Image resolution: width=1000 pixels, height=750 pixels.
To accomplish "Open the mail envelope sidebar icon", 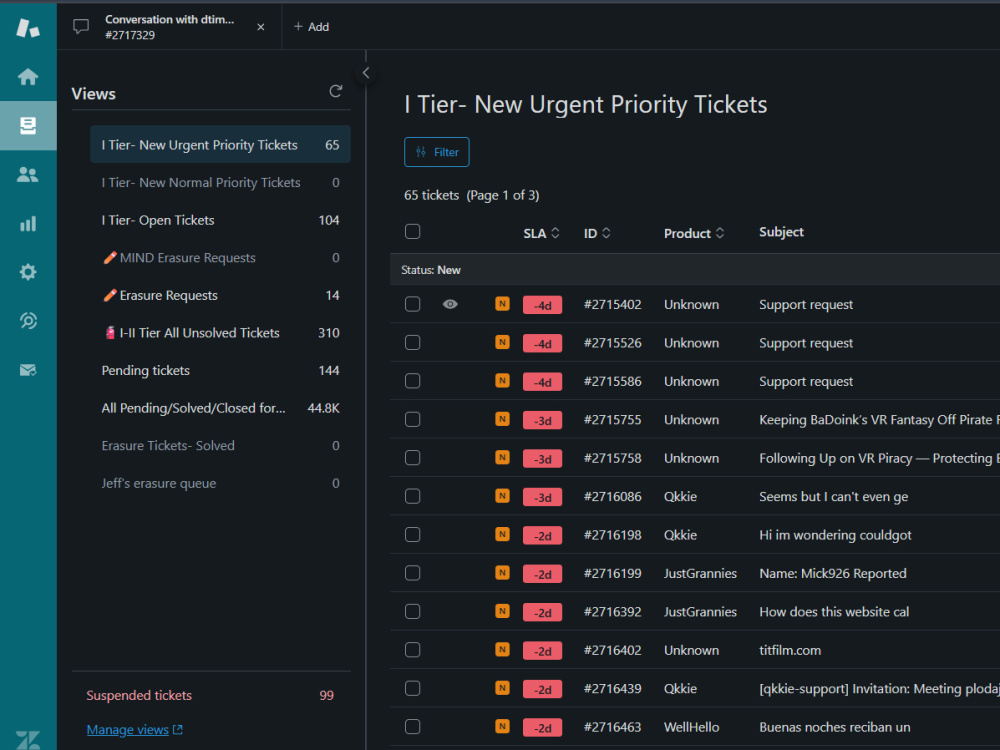I will [x=28, y=370].
